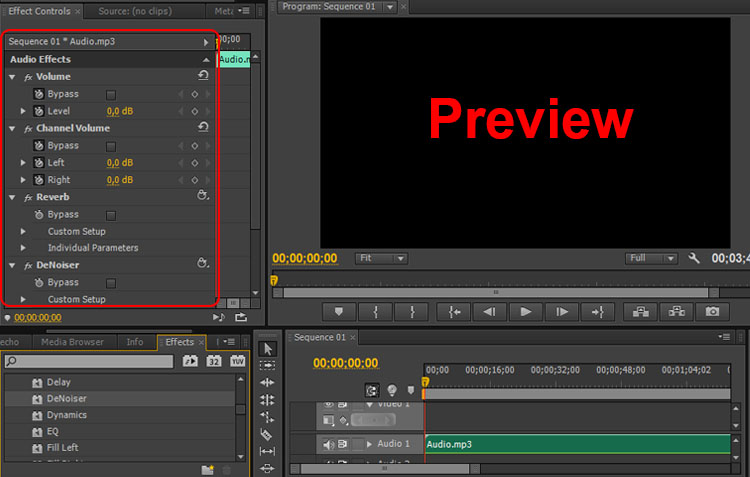
Task: Click Left channel 0,0 dB value
Action: [x=120, y=163]
